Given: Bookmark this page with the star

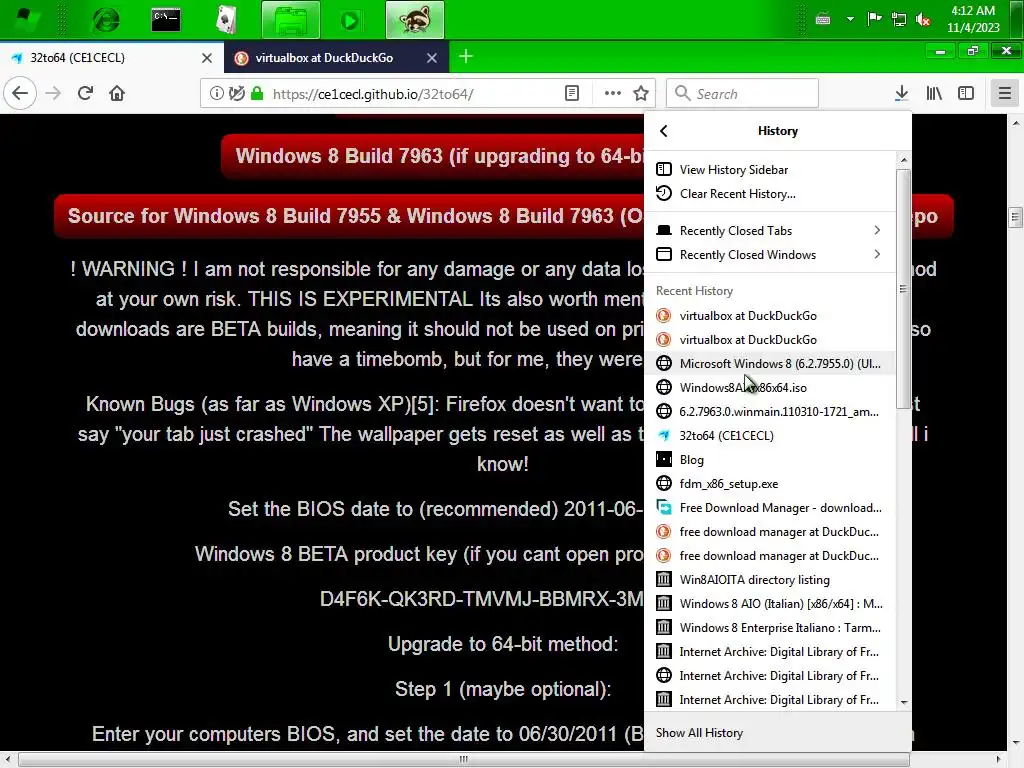Looking at the screenshot, I should [x=641, y=93].
